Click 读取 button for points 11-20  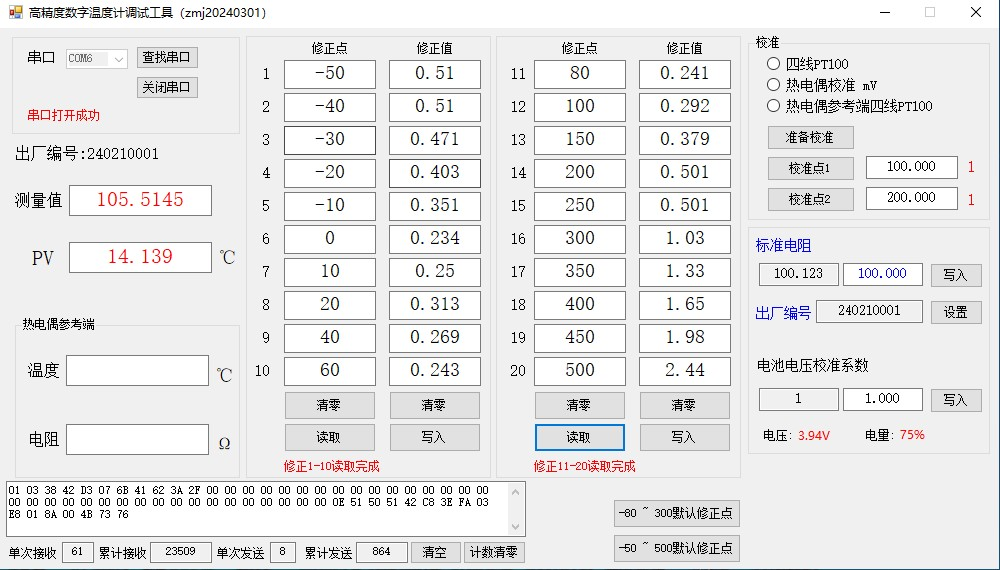point(579,437)
